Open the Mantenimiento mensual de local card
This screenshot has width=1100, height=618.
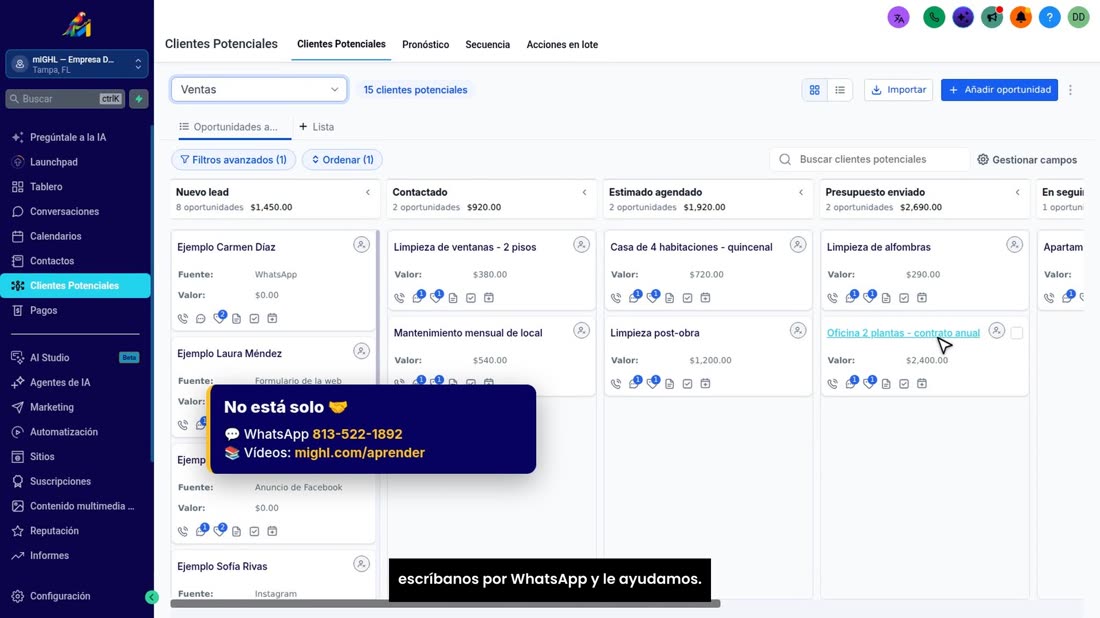point(468,333)
